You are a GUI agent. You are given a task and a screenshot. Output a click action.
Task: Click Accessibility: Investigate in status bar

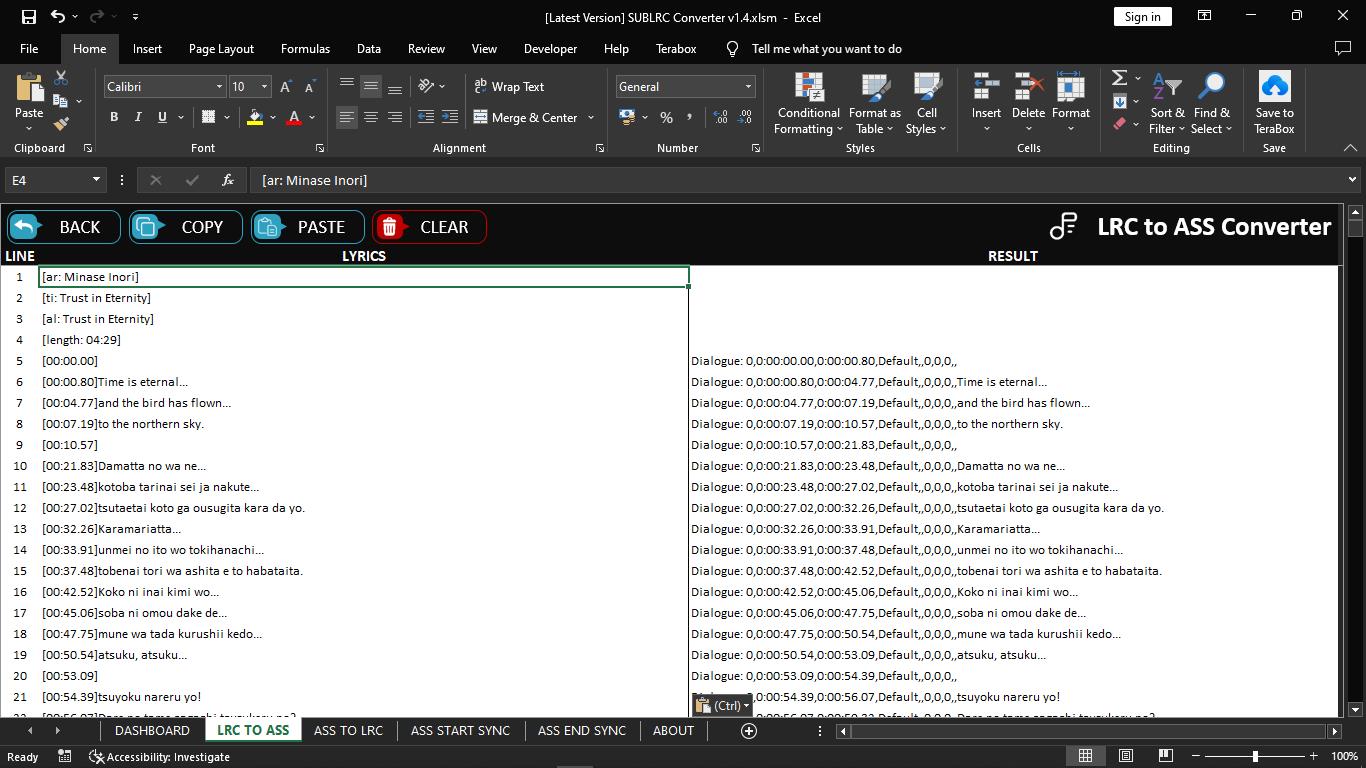[159, 757]
